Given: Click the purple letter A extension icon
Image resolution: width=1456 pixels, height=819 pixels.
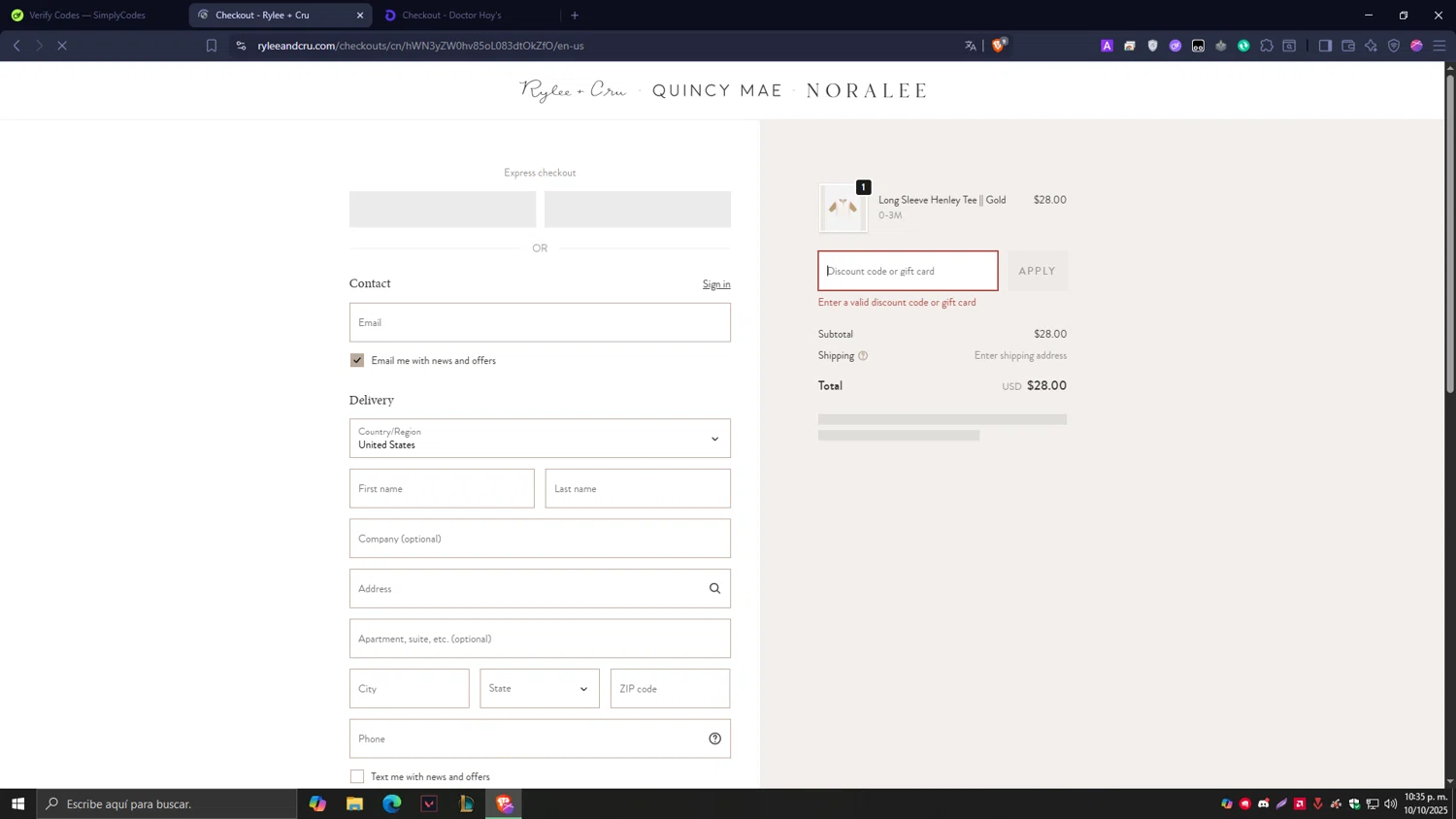Looking at the screenshot, I should point(1107,46).
